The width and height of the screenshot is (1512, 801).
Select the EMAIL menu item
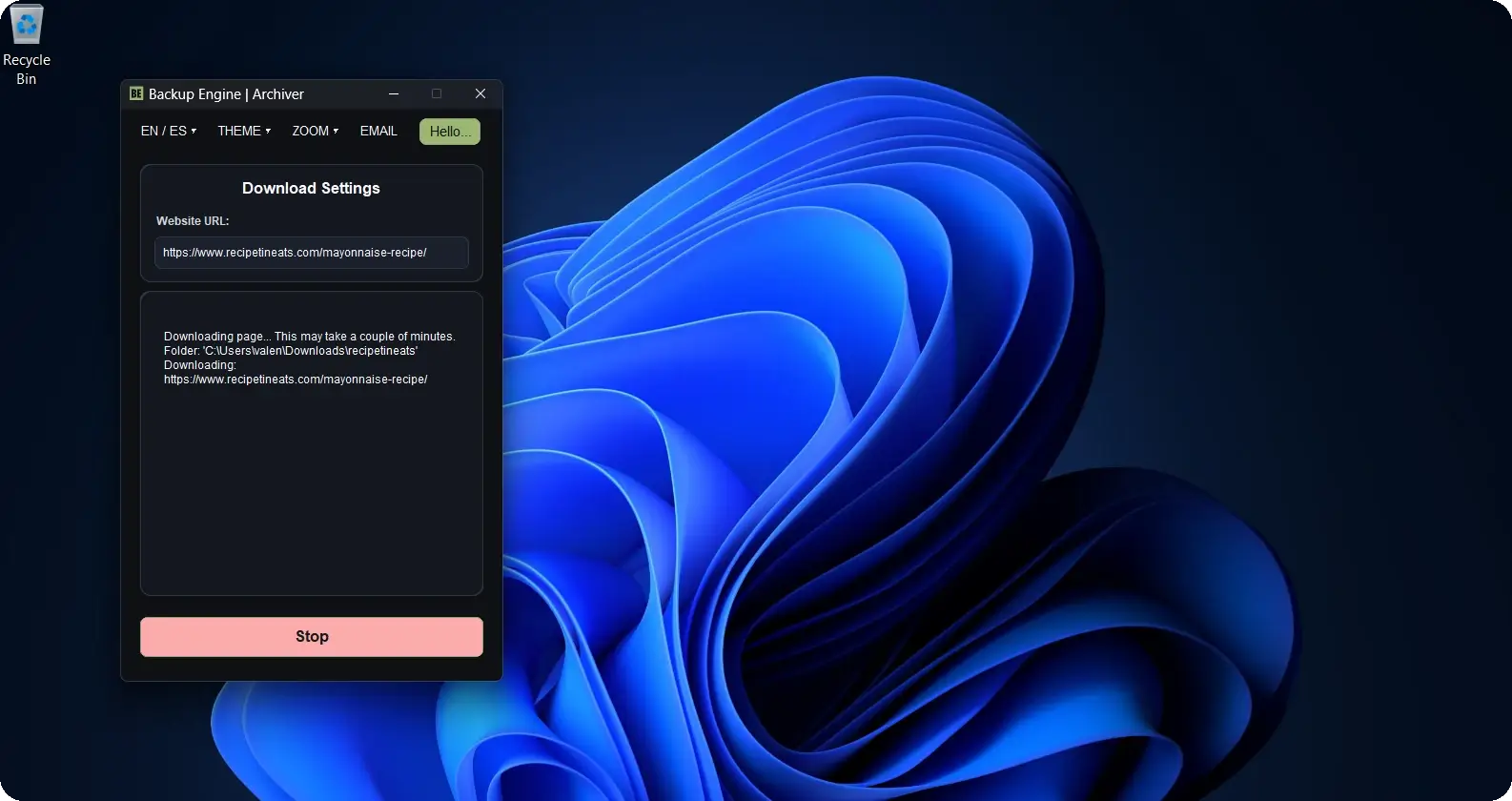pos(378,131)
